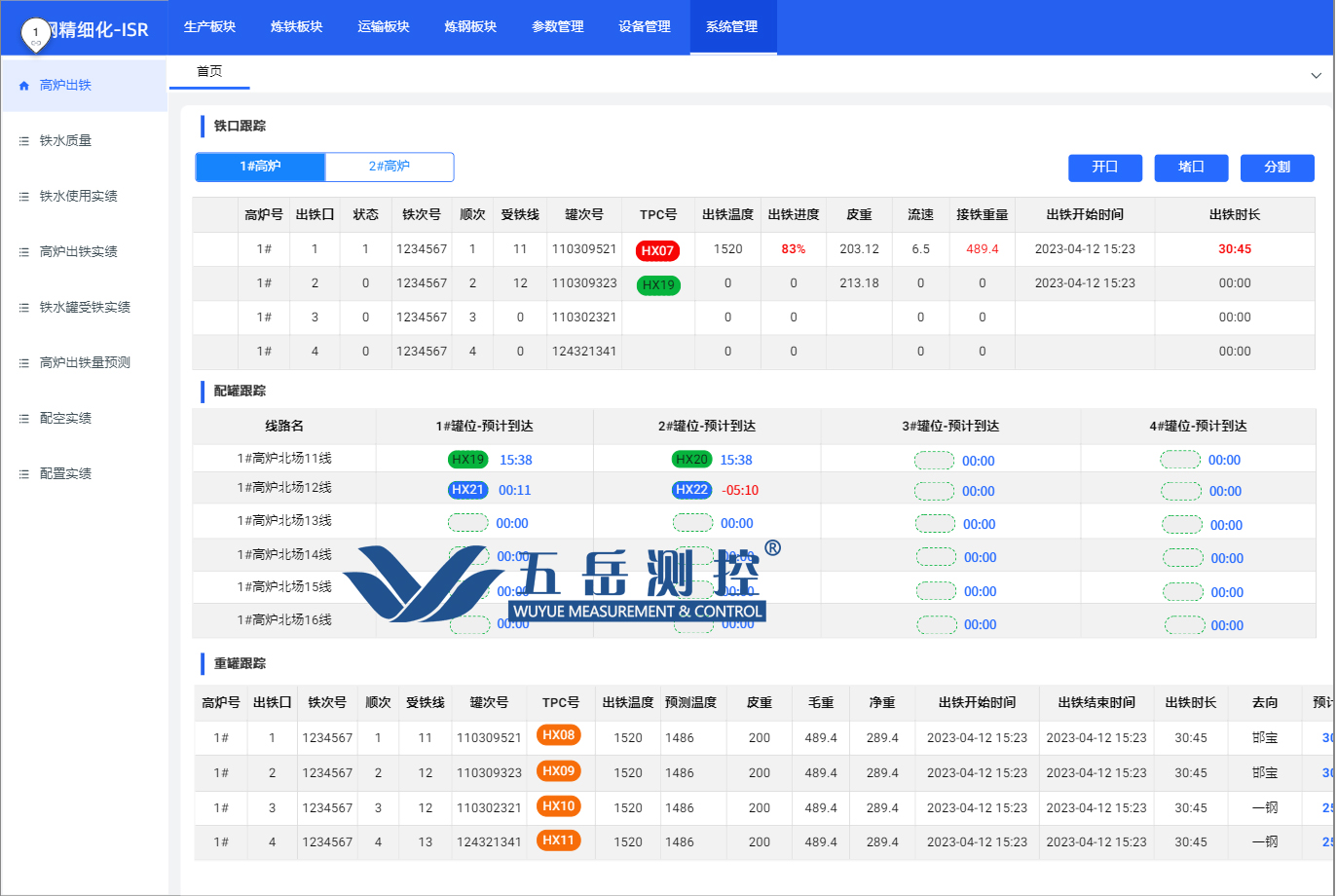Select the green HX19 TPC badge

click(x=658, y=285)
